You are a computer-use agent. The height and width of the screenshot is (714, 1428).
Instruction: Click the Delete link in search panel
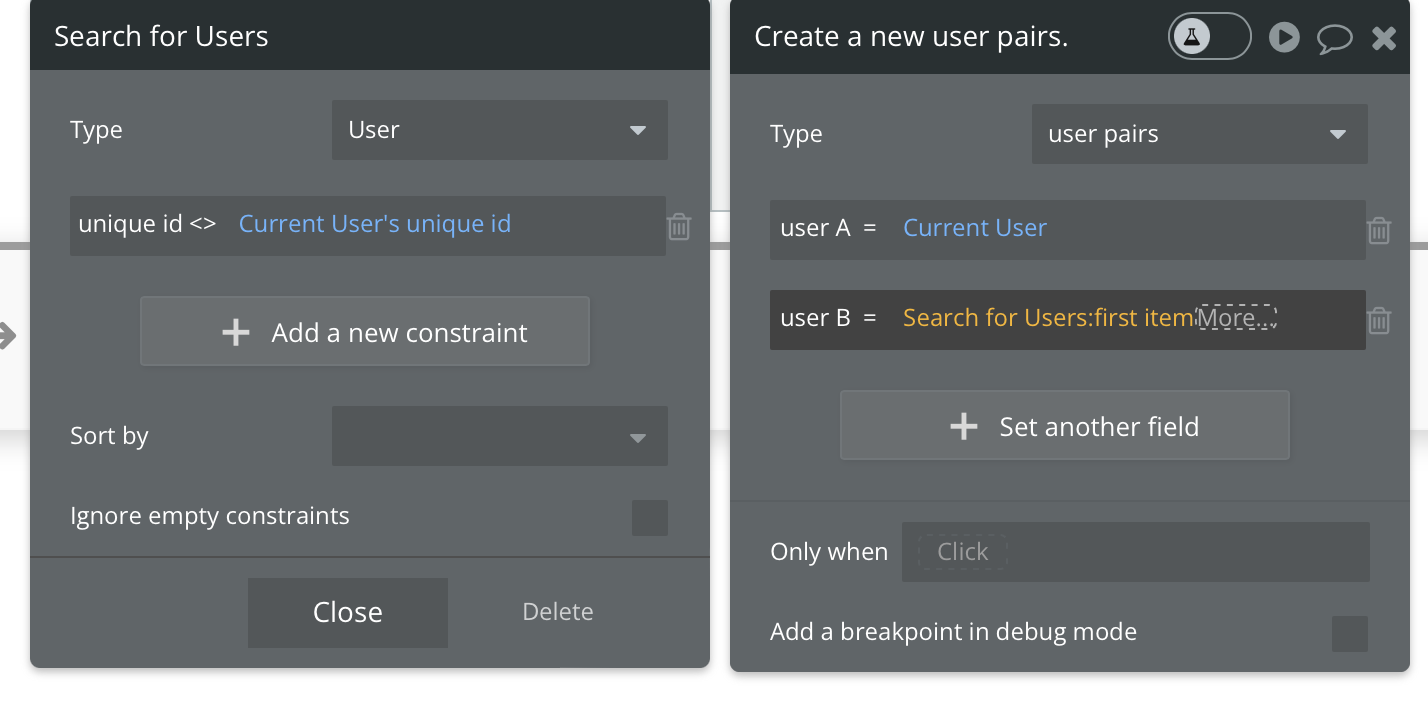coord(558,612)
